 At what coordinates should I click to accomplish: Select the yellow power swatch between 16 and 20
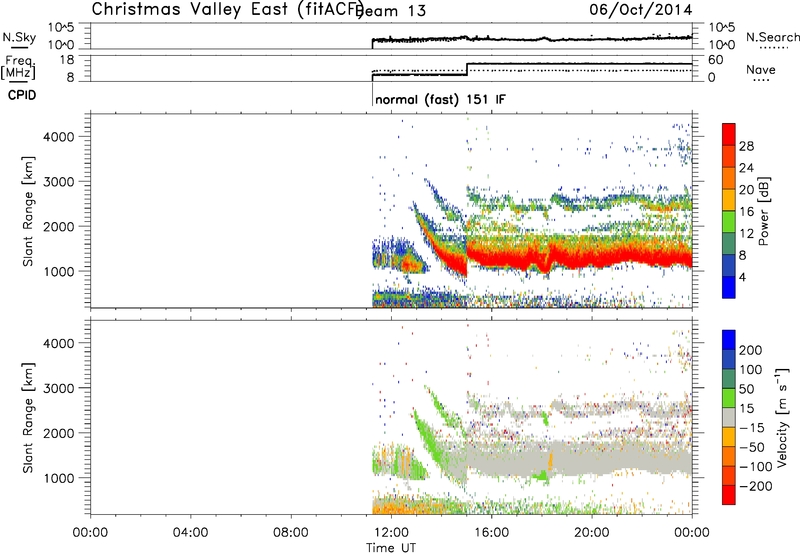click(x=729, y=200)
